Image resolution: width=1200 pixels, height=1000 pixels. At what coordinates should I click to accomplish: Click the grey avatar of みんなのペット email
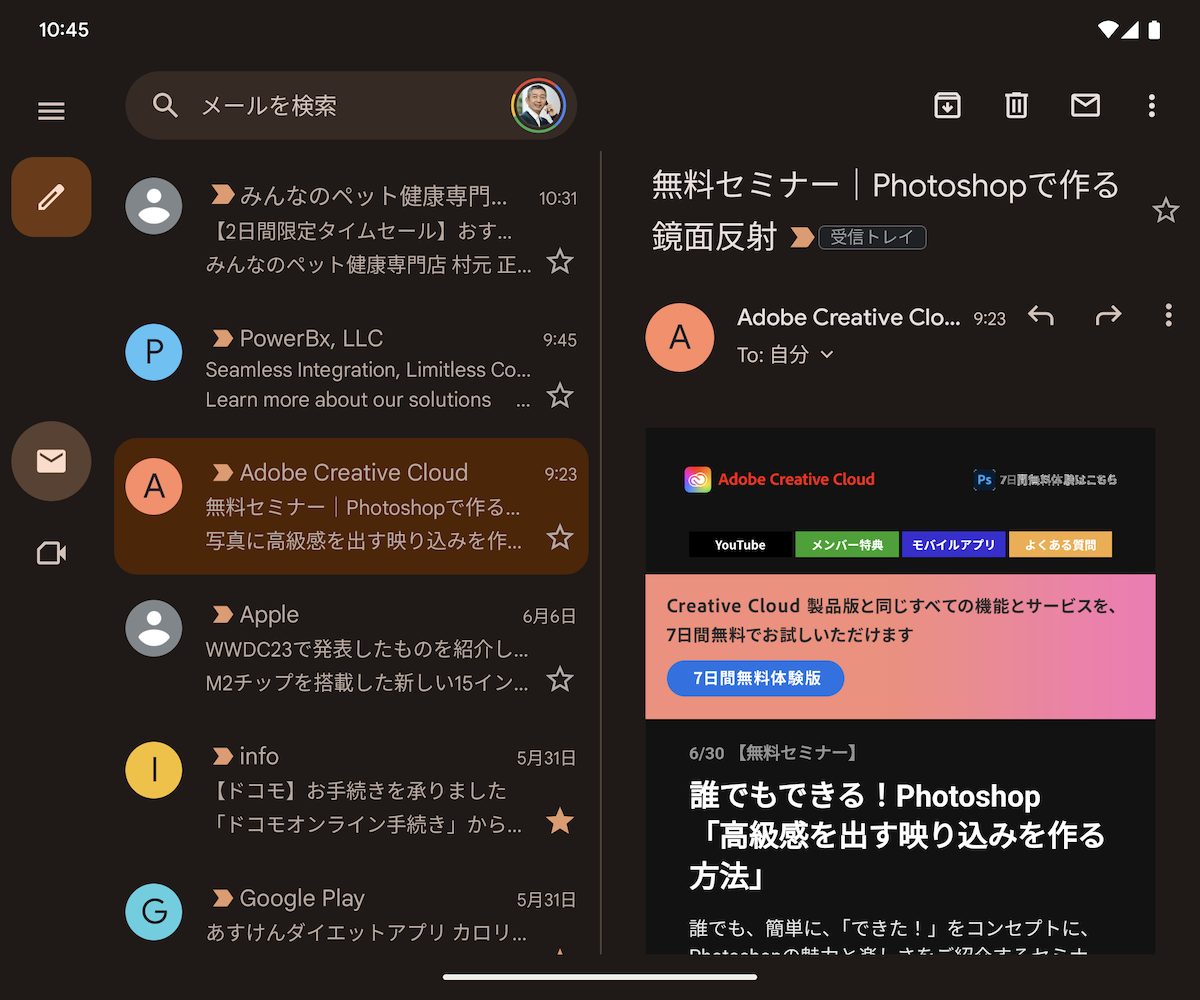[154, 206]
